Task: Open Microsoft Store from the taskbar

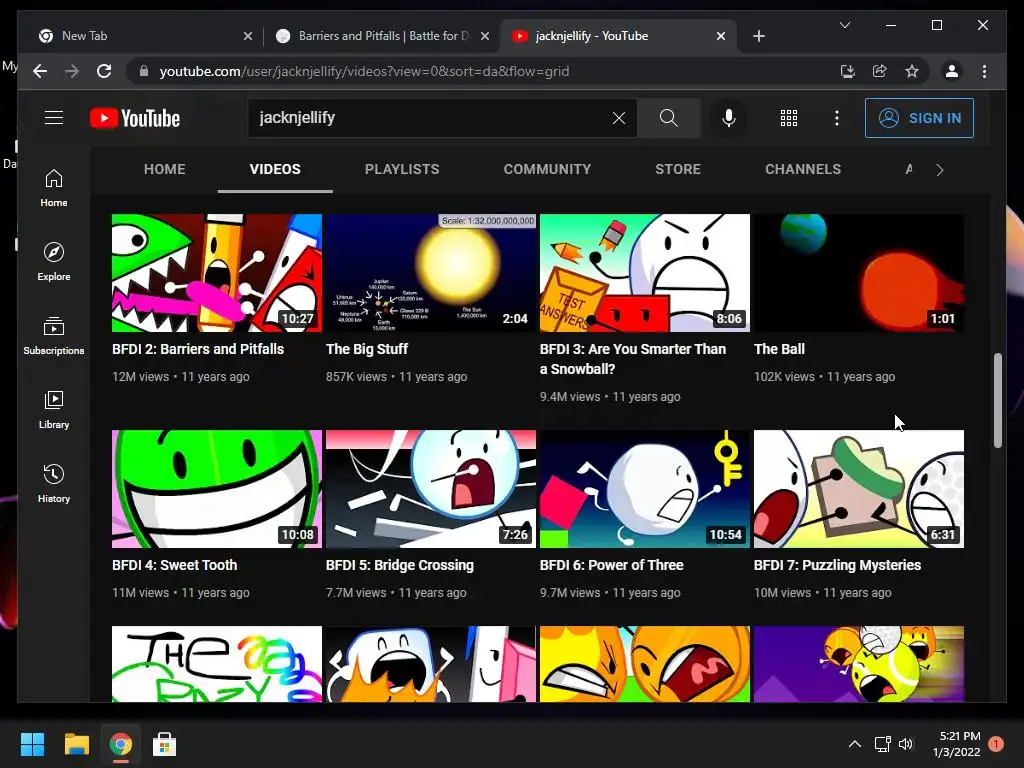Action: click(x=165, y=744)
